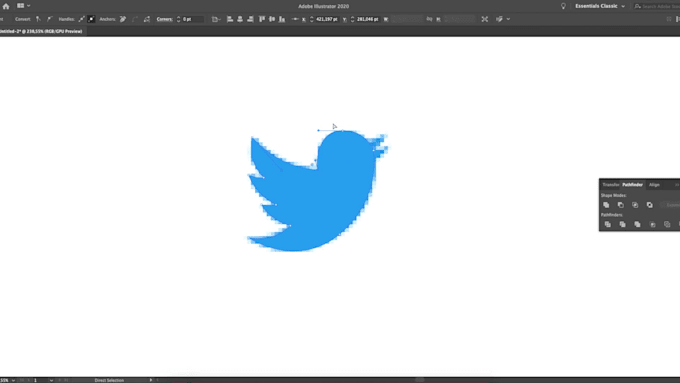Cut path at selected anchor points
The width and height of the screenshot is (680, 383).
(x=147, y=19)
